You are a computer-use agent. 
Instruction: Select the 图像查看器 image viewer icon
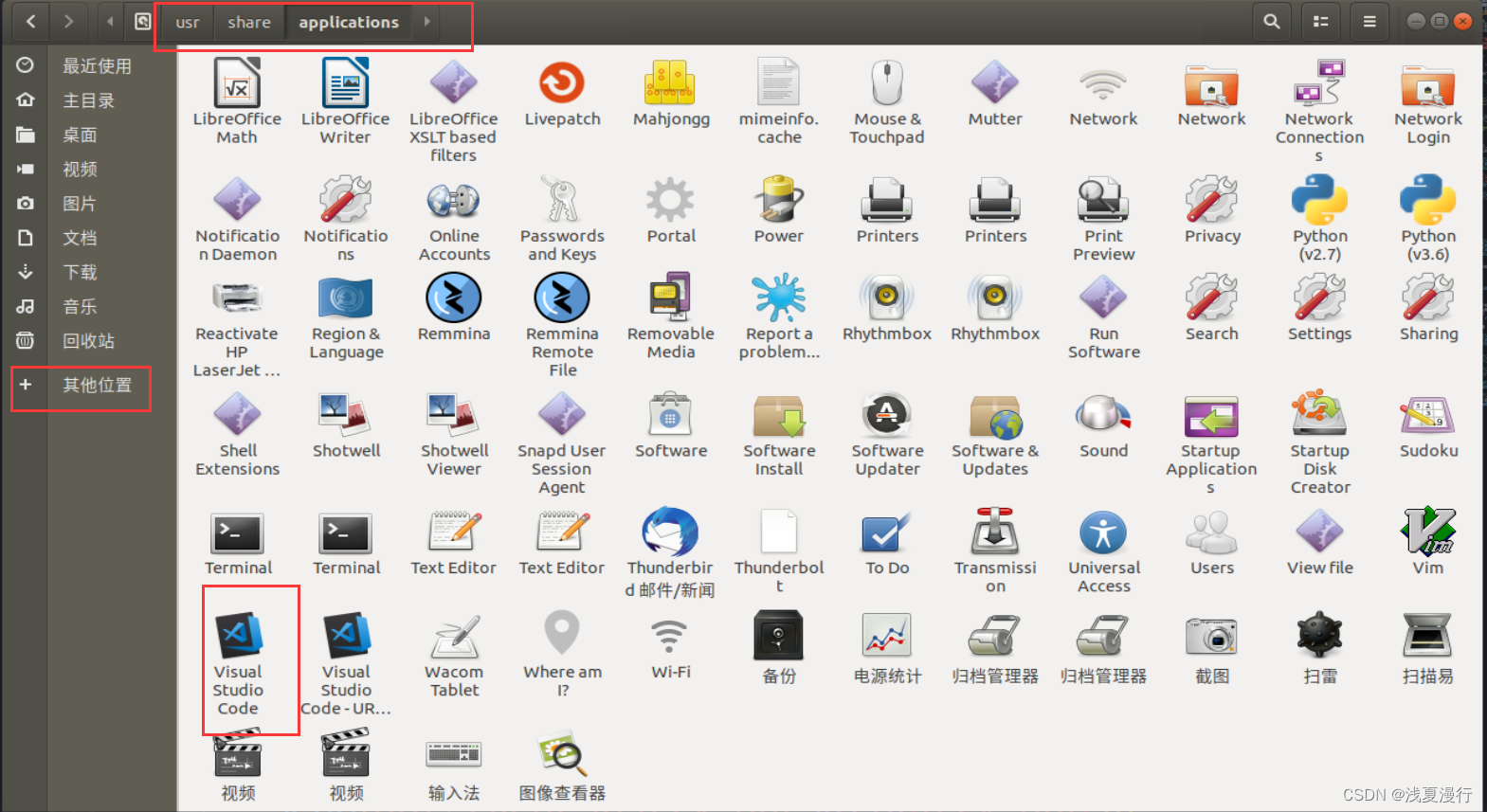tap(562, 753)
